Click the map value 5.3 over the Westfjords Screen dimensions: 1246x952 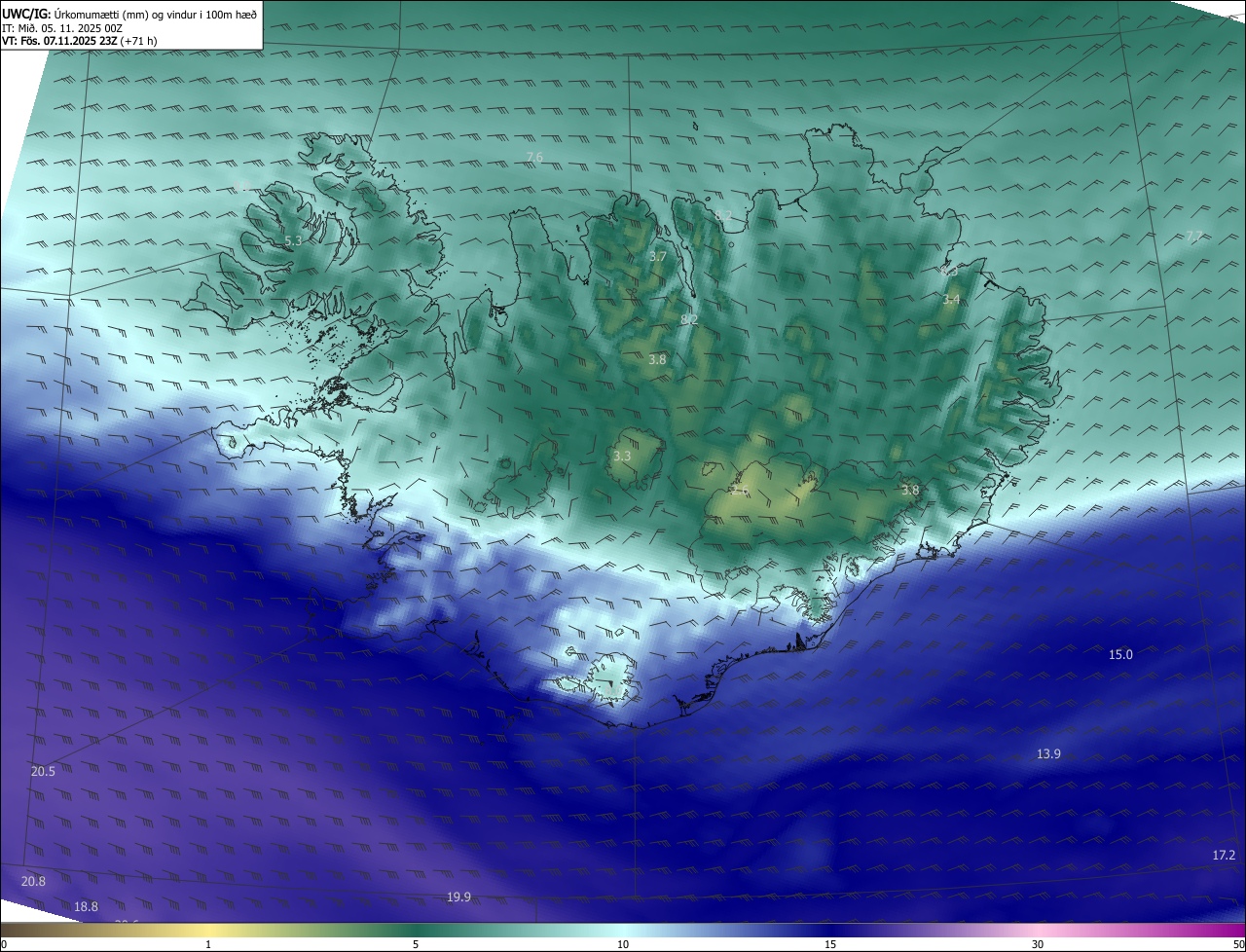[293, 240]
